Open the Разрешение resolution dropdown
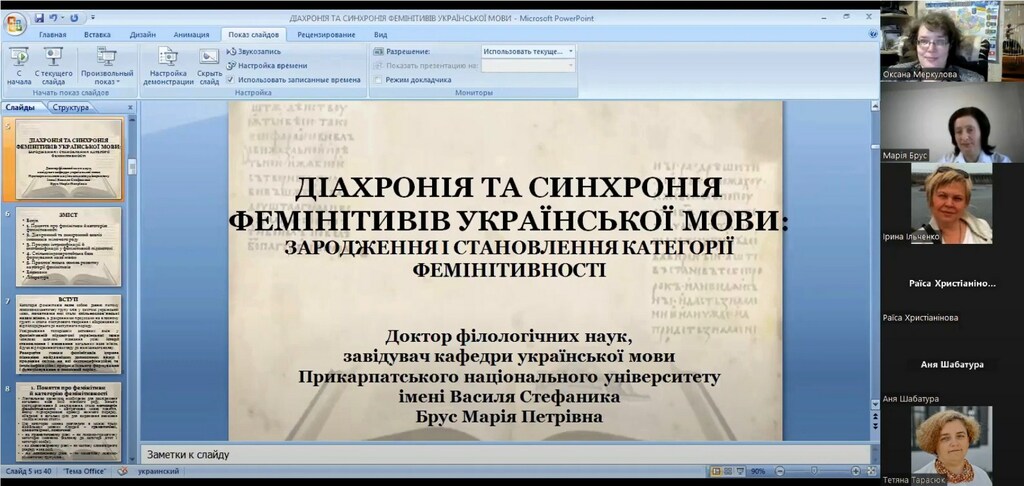Viewport: 1024px width, 486px height. click(528, 51)
